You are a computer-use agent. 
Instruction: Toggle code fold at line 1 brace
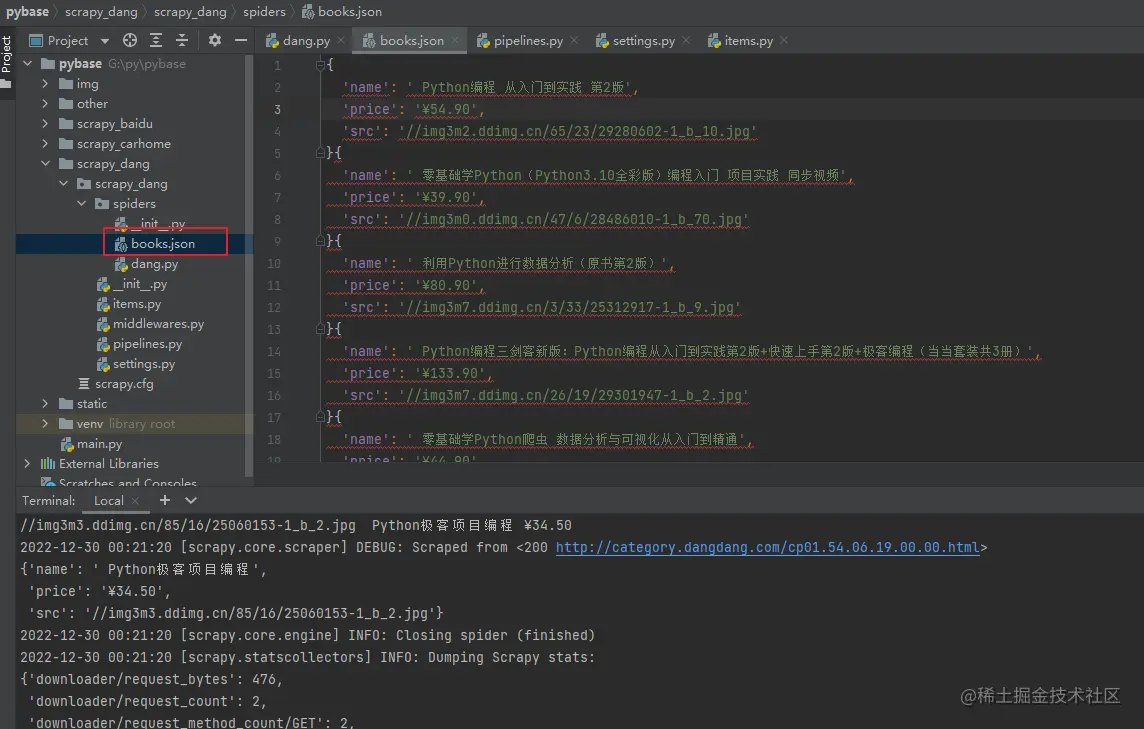pos(320,65)
